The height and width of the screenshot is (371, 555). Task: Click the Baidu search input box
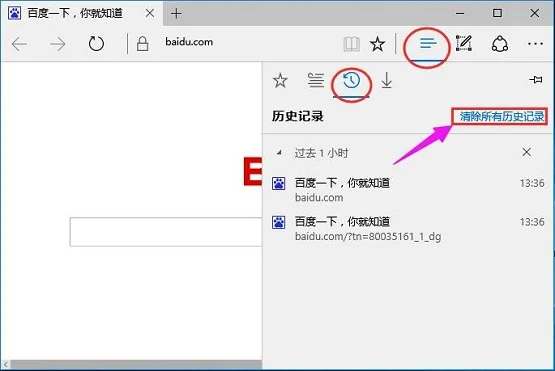[x=166, y=232]
